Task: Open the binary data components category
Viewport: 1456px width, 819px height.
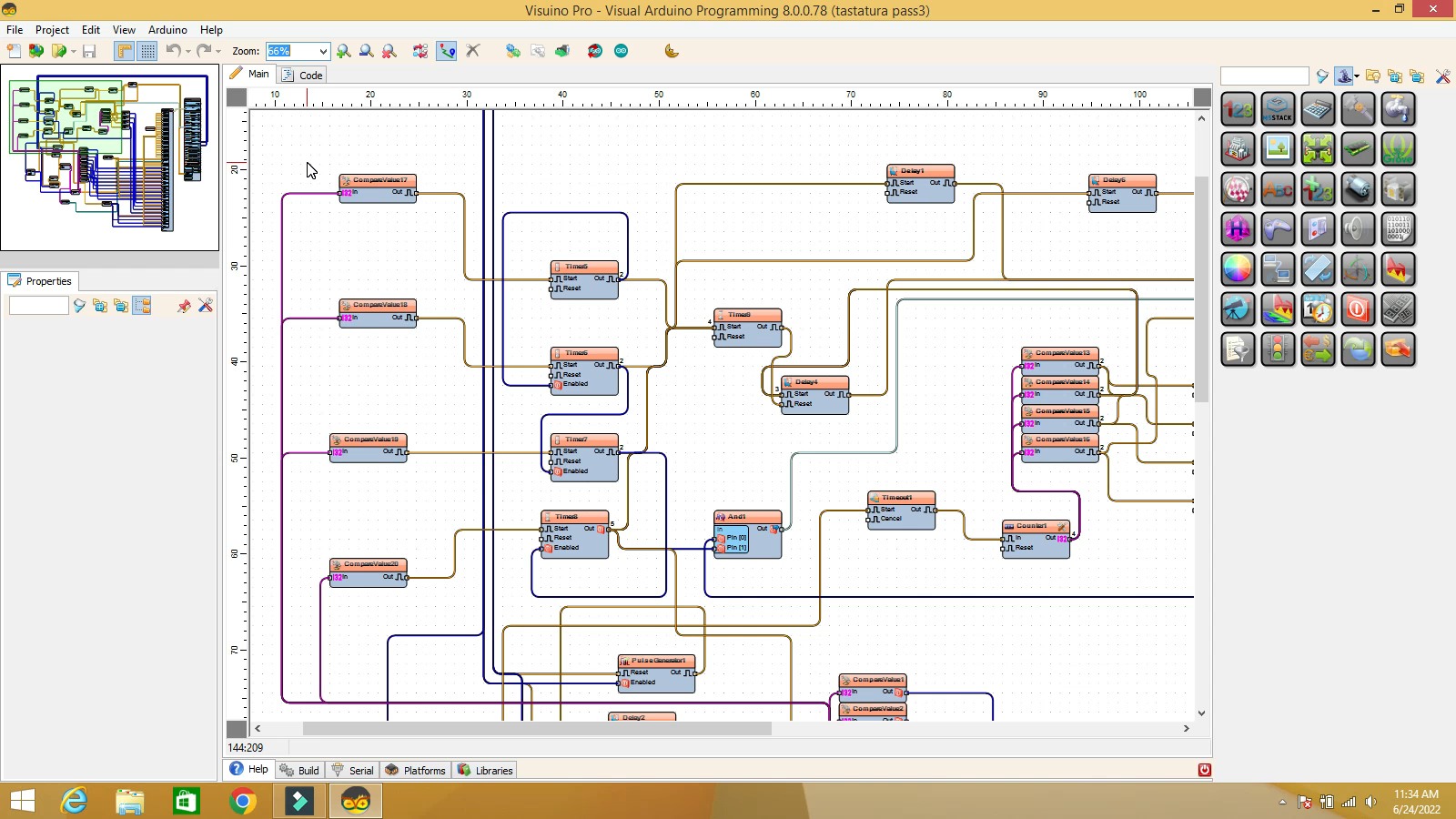Action: (1398, 229)
